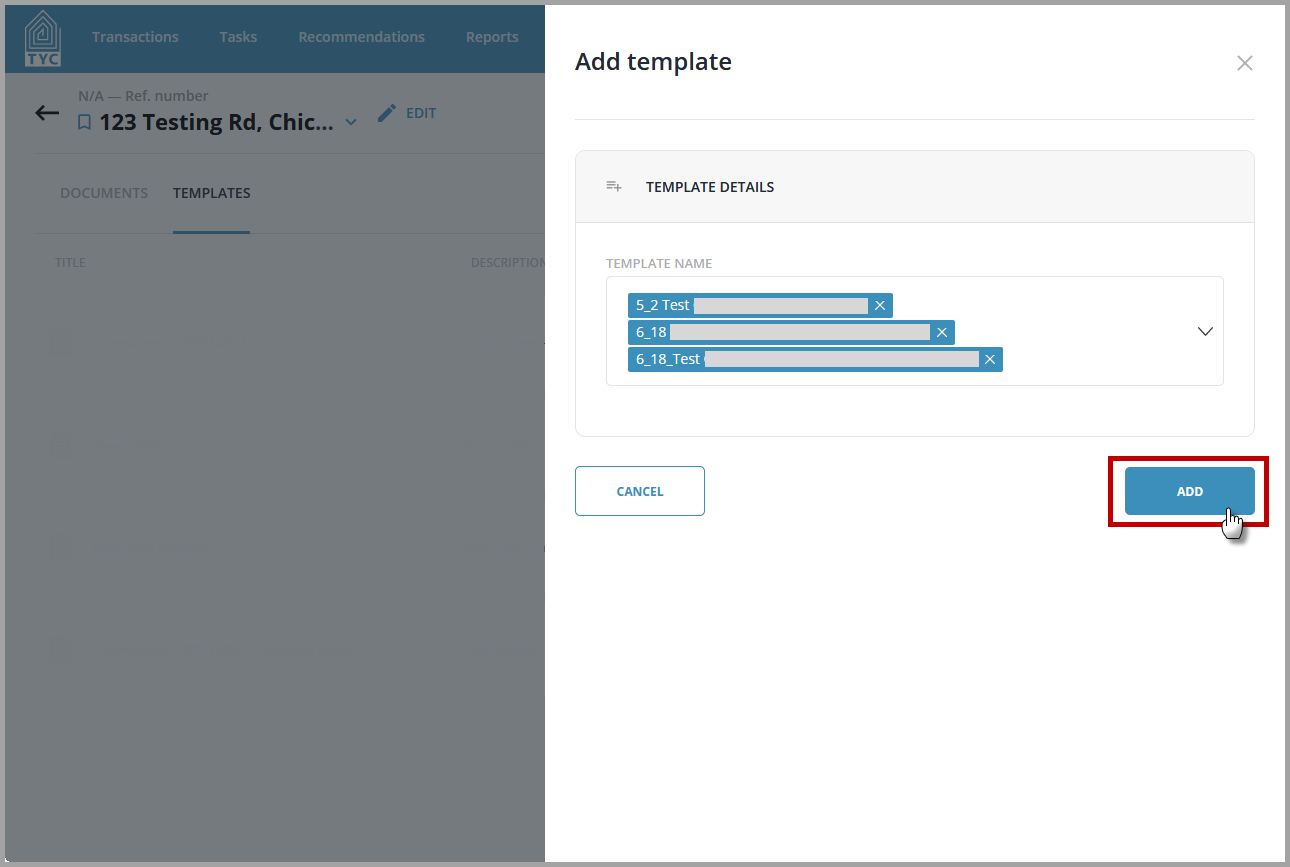Remove the 5_2 Test template chip
The image size is (1290, 867).
point(880,305)
